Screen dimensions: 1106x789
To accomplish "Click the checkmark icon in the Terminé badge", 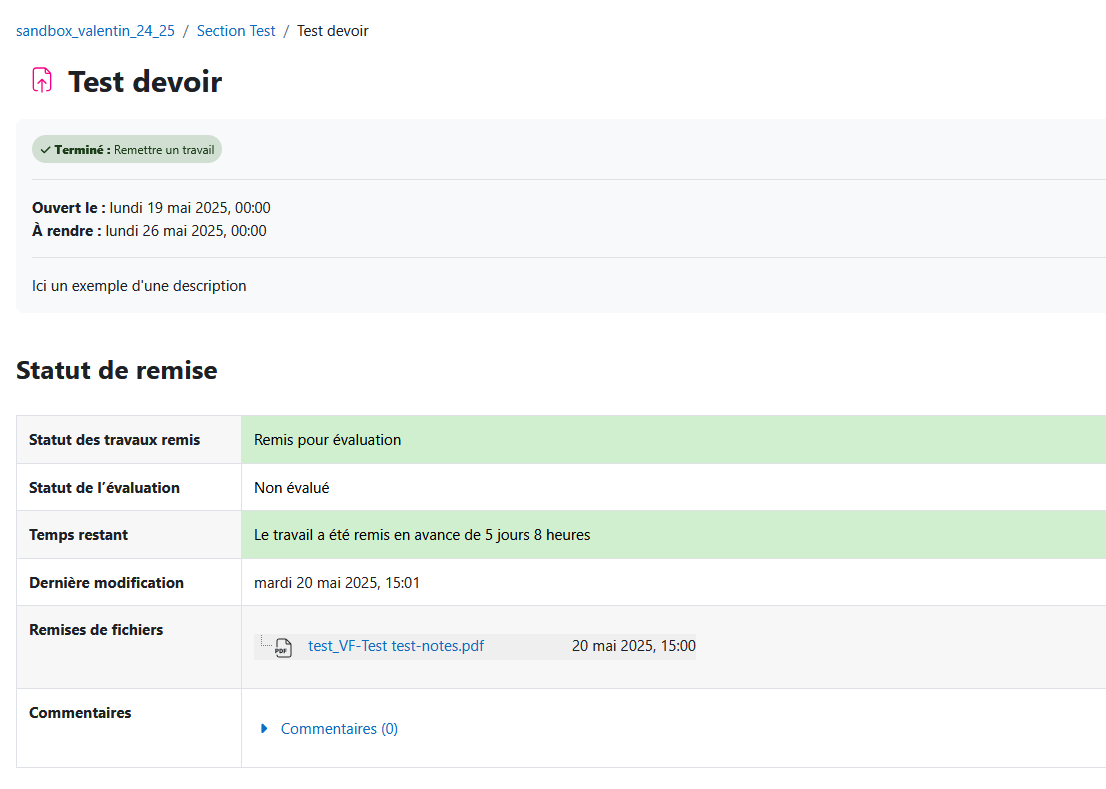I will click(45, 150).
